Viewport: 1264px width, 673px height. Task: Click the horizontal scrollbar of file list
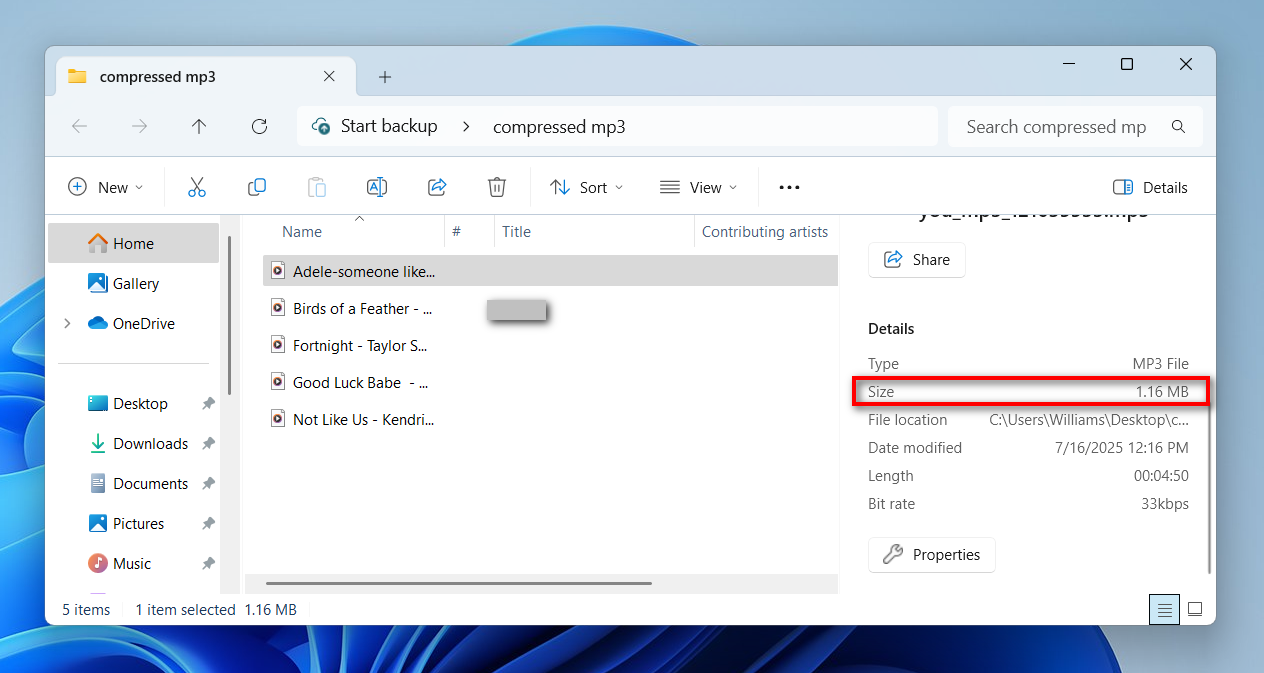pos(459,583)
